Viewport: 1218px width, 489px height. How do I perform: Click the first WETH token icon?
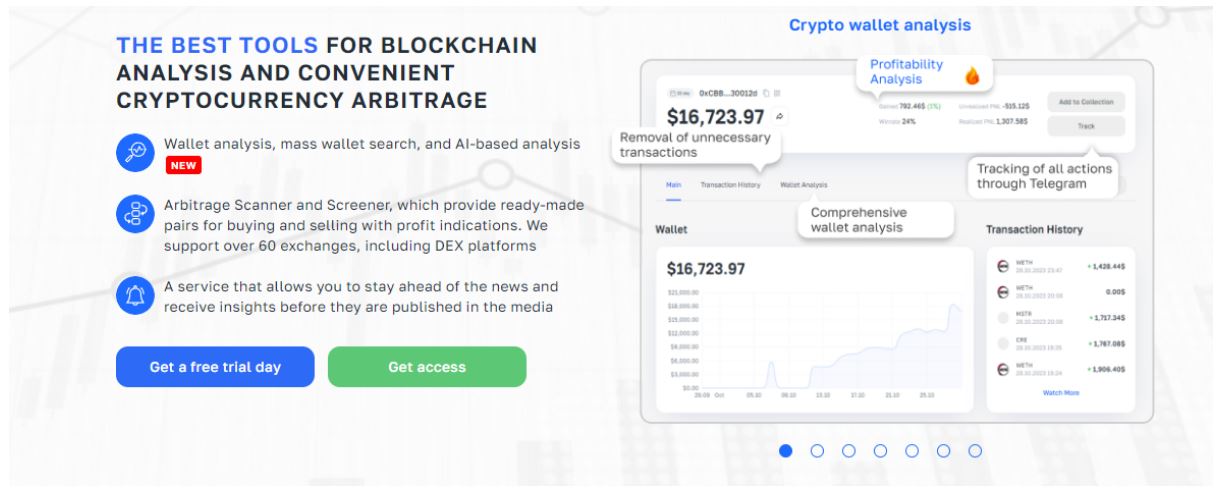[x=1003, y=266]
